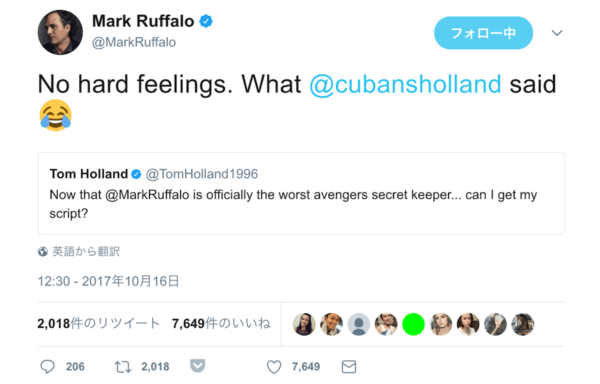Open the @cubansholland mention link
Screen dimensions: 600x384
click(405, 84)
